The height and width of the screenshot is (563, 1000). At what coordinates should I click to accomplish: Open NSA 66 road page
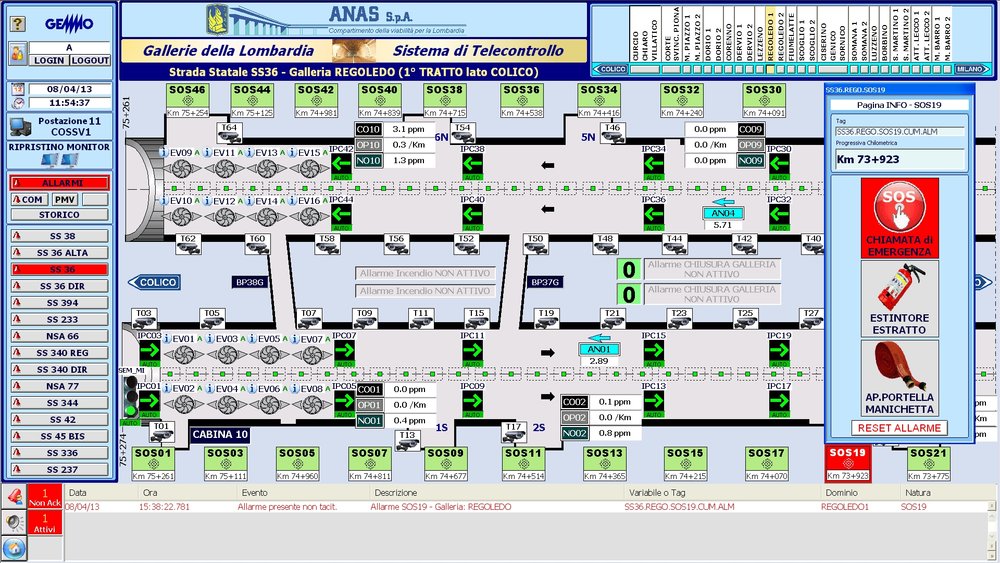pyautogui.click(x=59, y=336)
